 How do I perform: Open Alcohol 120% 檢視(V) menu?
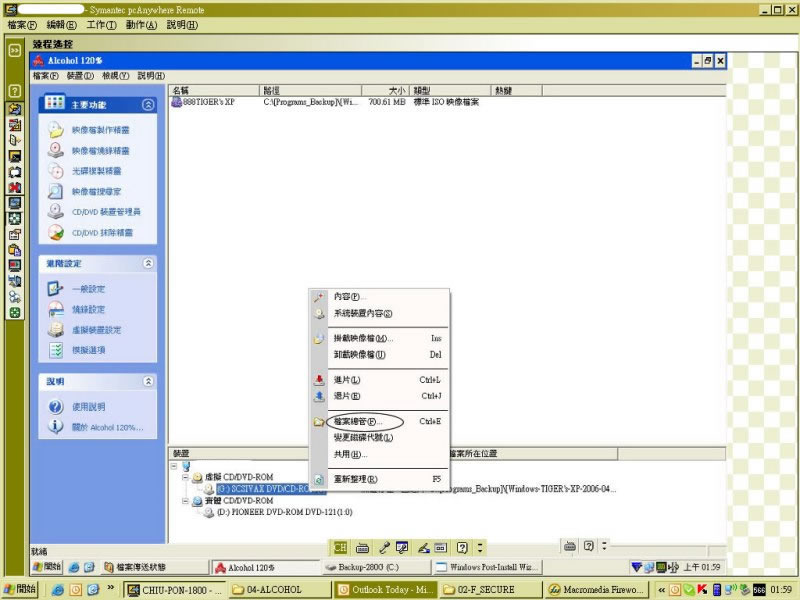click(115, 76)
